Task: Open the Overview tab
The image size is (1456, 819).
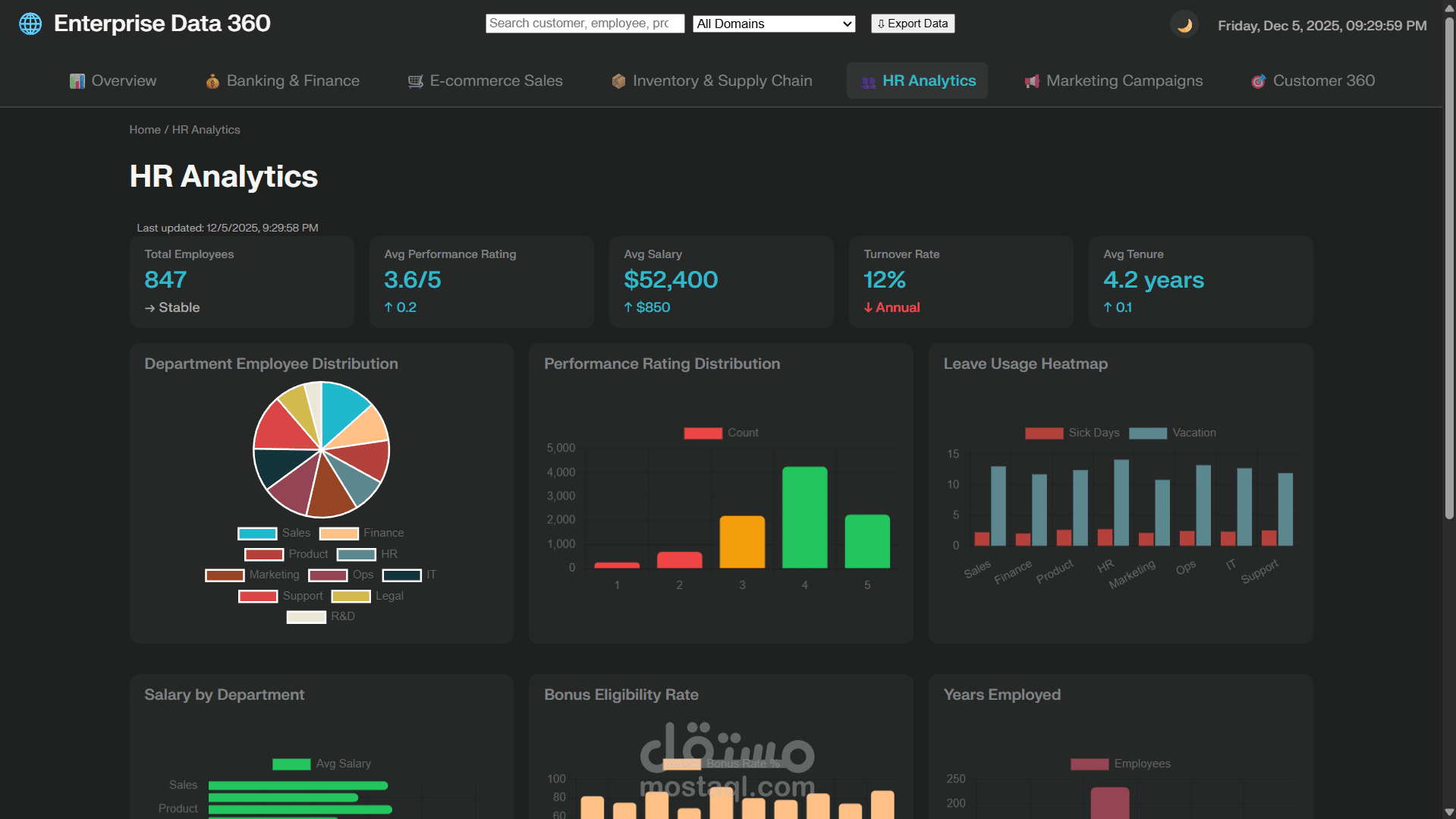Action: [x=113, y=80]
